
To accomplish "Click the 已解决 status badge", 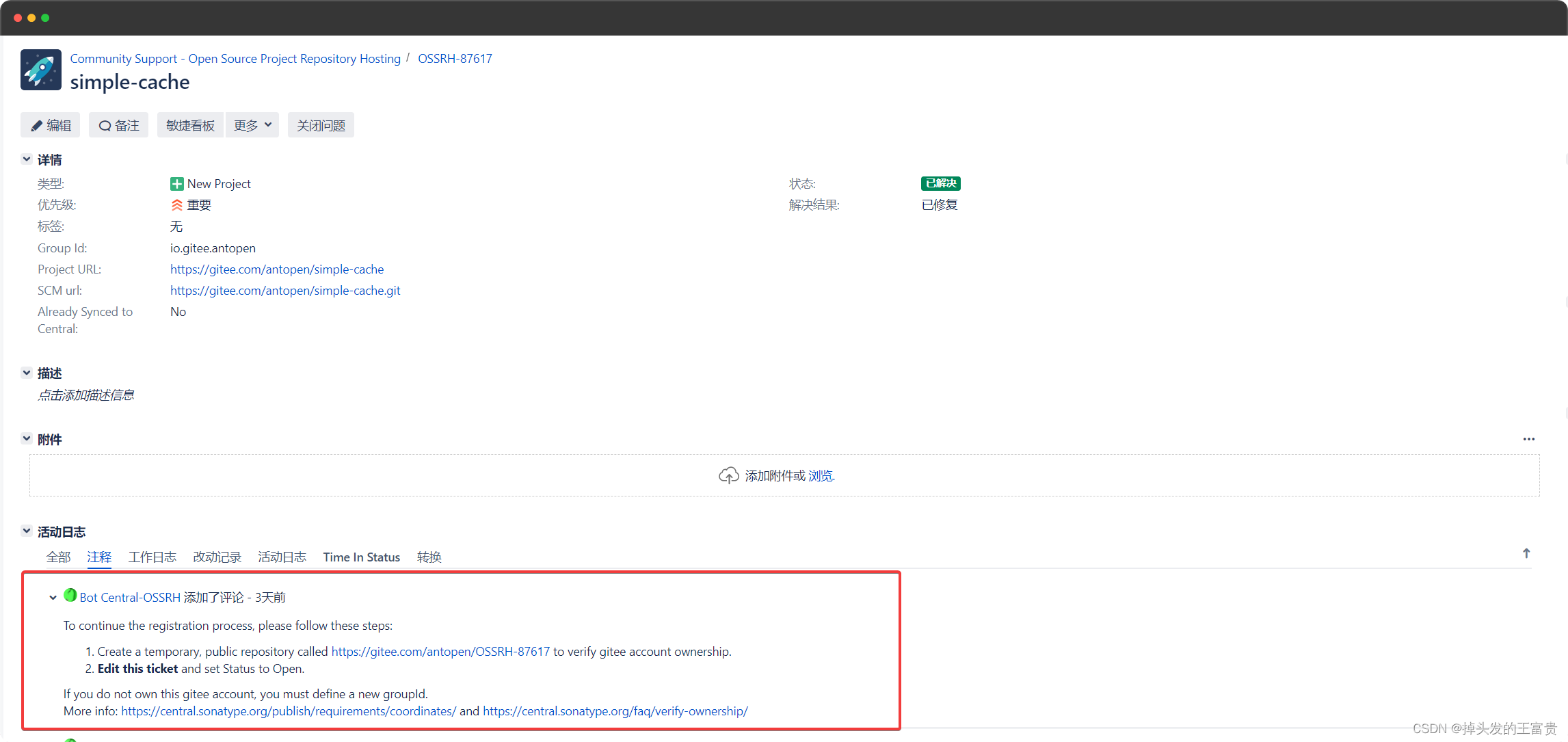I will tap(940, 183).
